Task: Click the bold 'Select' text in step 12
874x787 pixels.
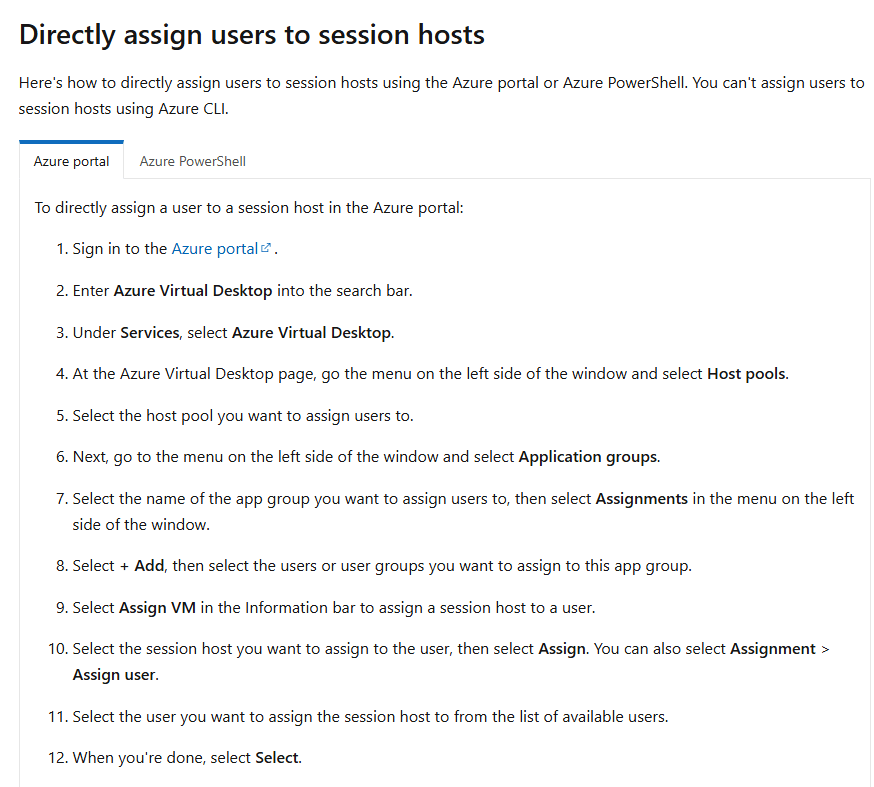Action: [x=277, y=758]
